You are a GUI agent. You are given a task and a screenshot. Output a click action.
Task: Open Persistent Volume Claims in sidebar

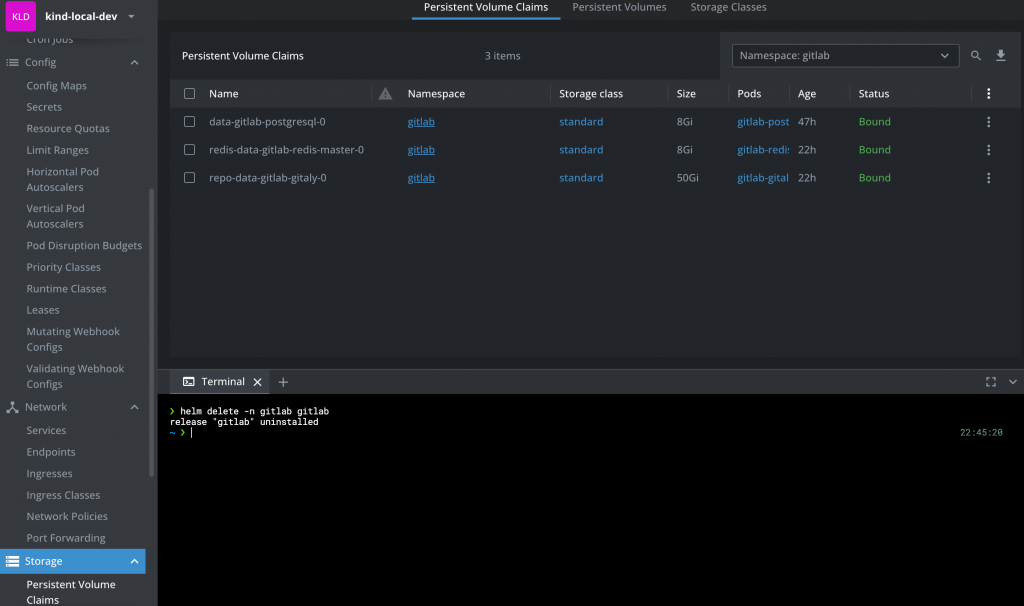pyautogui.click(x=71, y=592)
